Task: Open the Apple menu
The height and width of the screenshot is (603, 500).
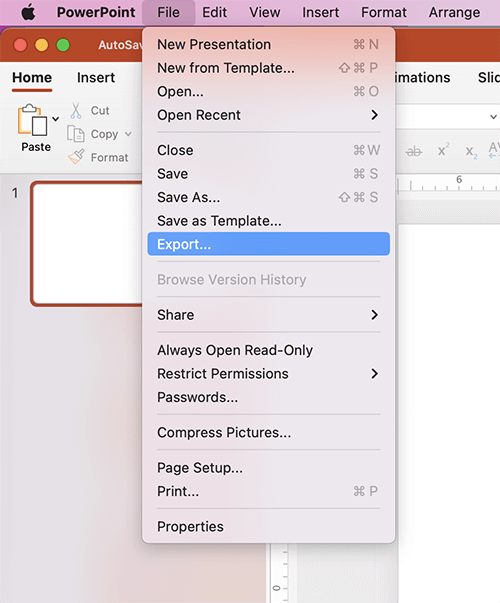Action: click(28, 12)
